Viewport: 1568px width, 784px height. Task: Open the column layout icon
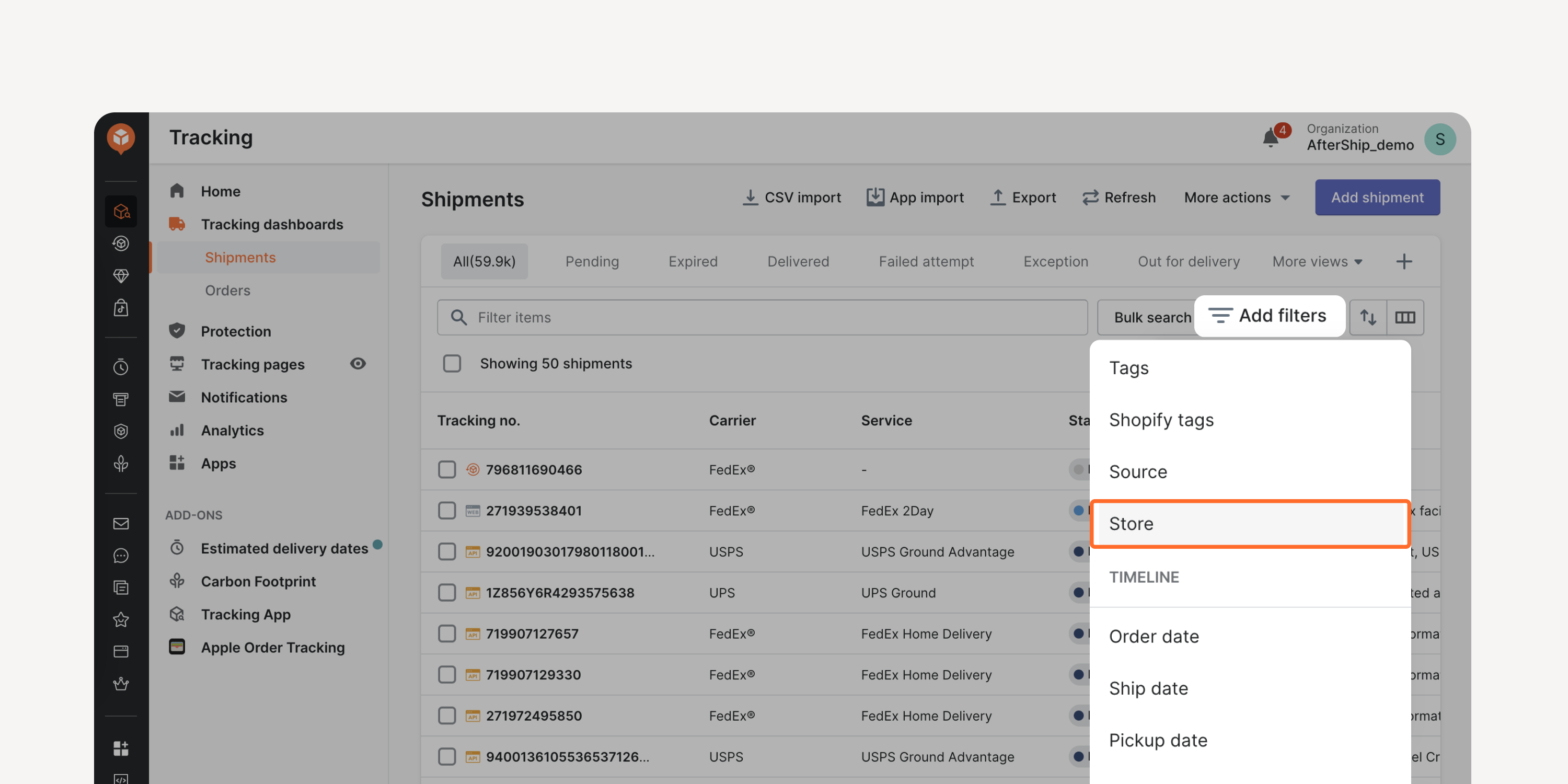point(1405,317)
